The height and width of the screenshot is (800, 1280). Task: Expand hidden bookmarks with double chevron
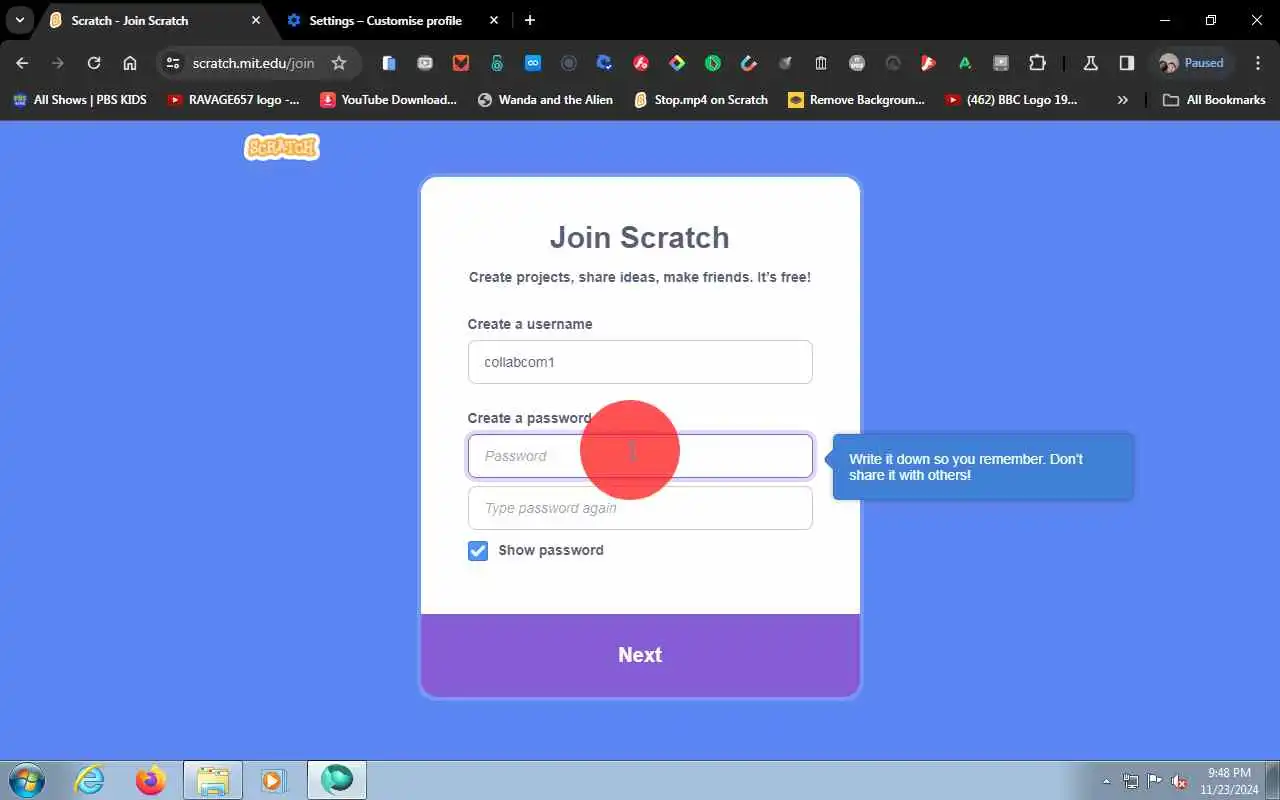[1123, 100]
